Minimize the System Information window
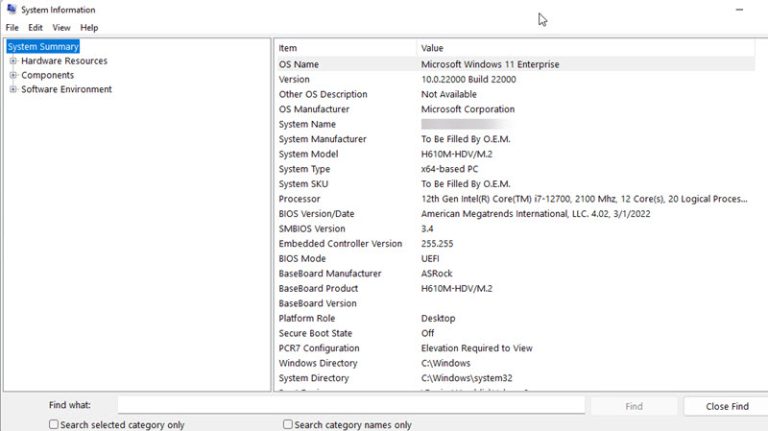Viewport: 768px width, 431px height. coord(740,10)
